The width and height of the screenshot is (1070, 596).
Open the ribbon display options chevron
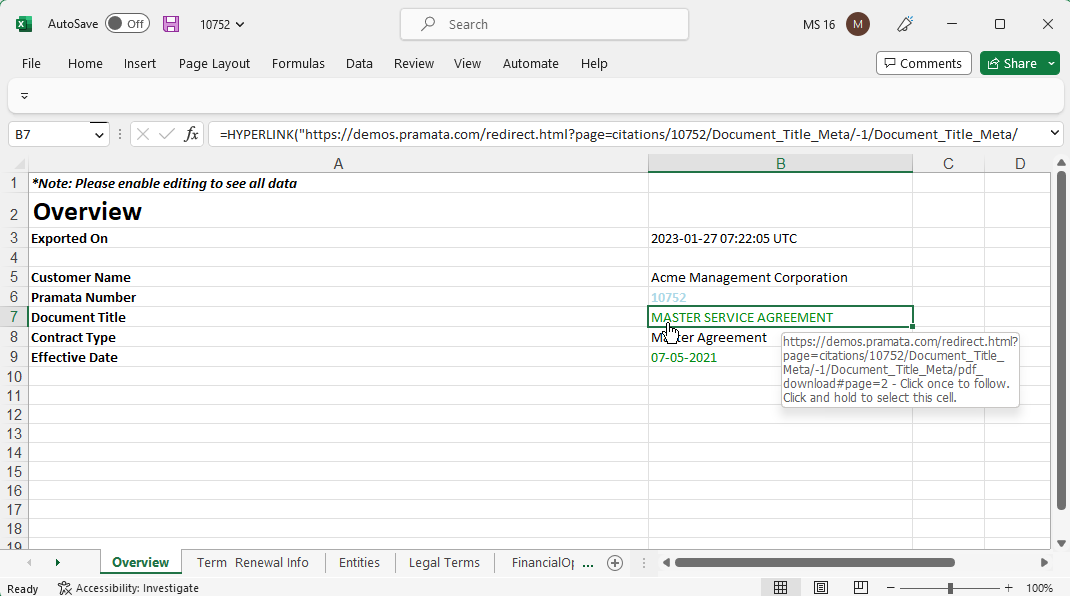tap(25, 96)
